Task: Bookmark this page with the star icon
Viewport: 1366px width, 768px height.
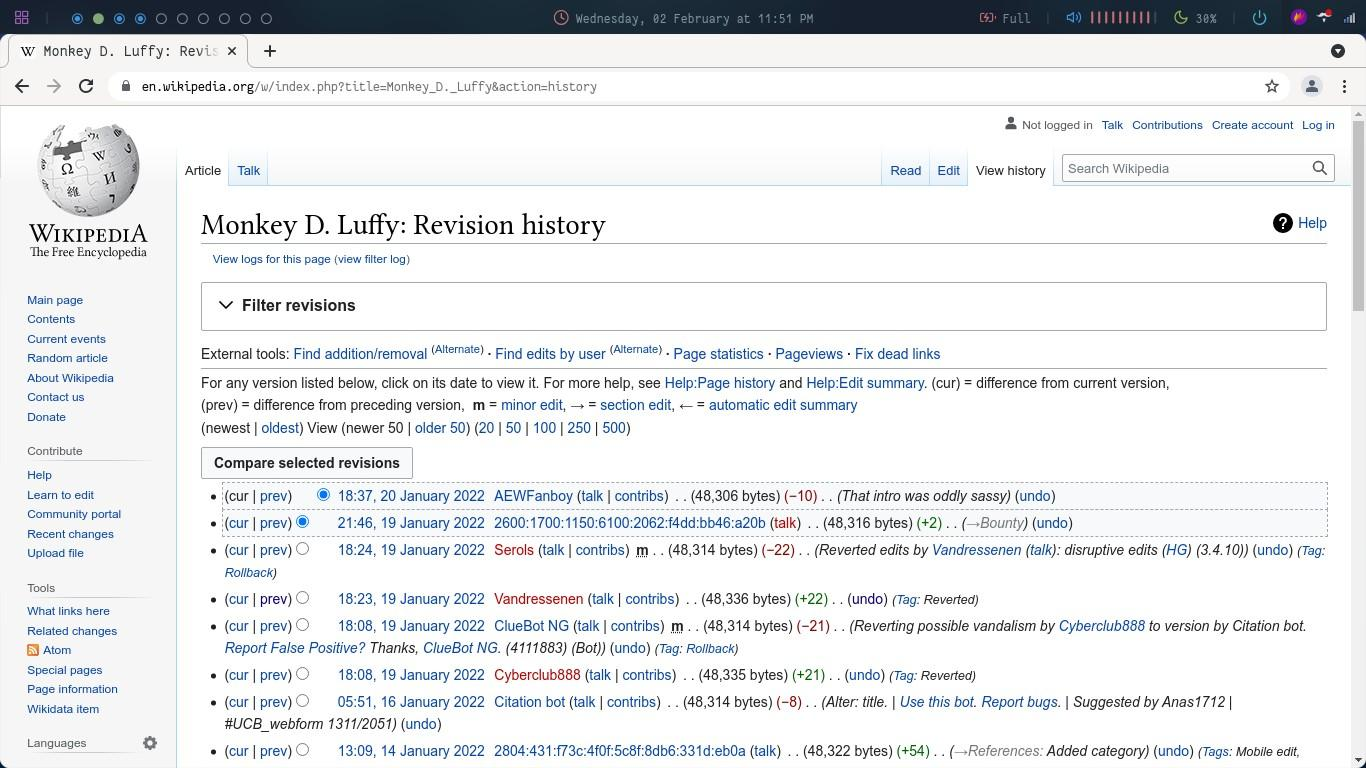Action: (1272, 87)
